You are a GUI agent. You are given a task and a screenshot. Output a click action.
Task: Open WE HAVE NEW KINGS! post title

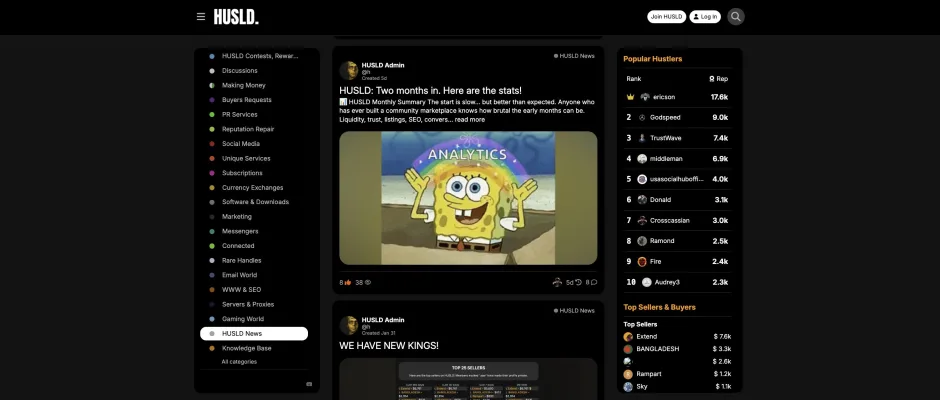[x=389, y=346]
